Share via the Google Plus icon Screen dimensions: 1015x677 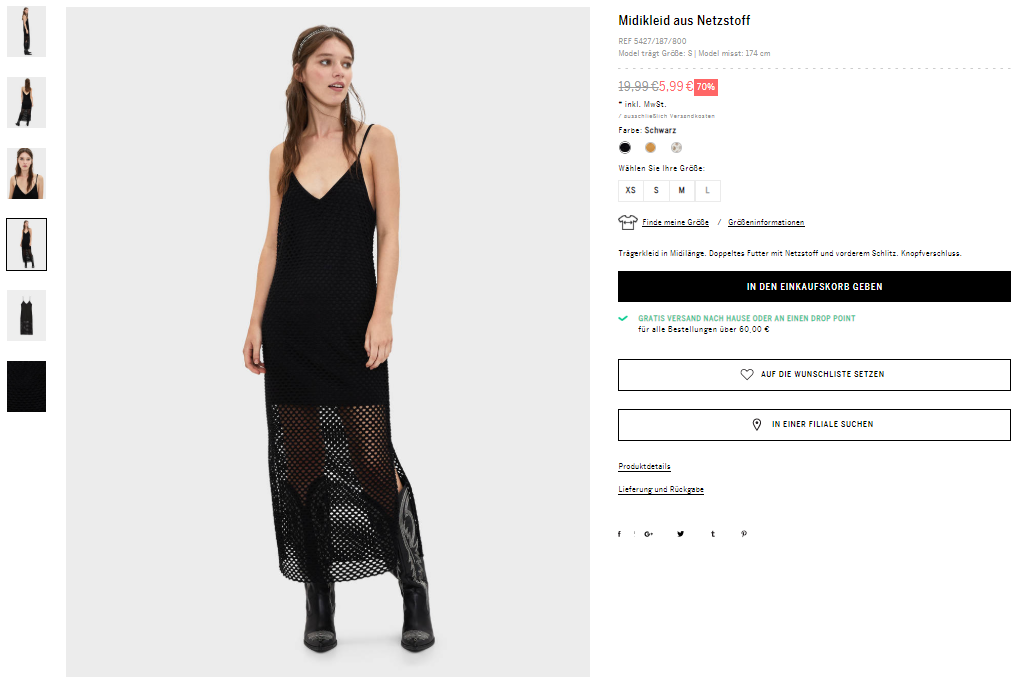pyautogui.click(x=649, y=534)
